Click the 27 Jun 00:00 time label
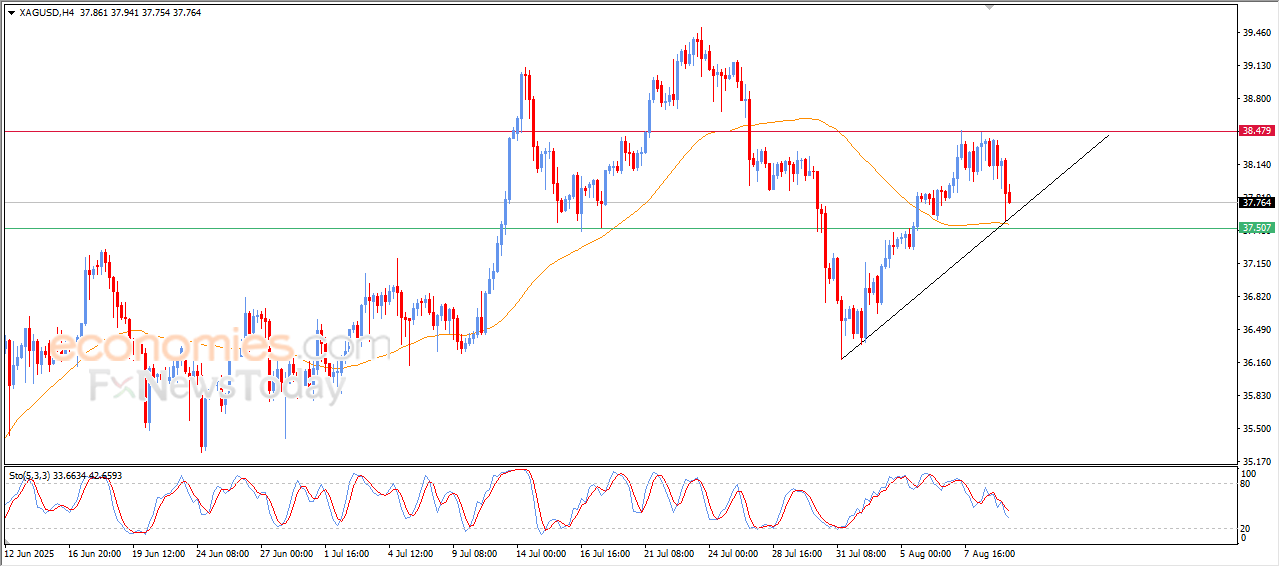 286,553
